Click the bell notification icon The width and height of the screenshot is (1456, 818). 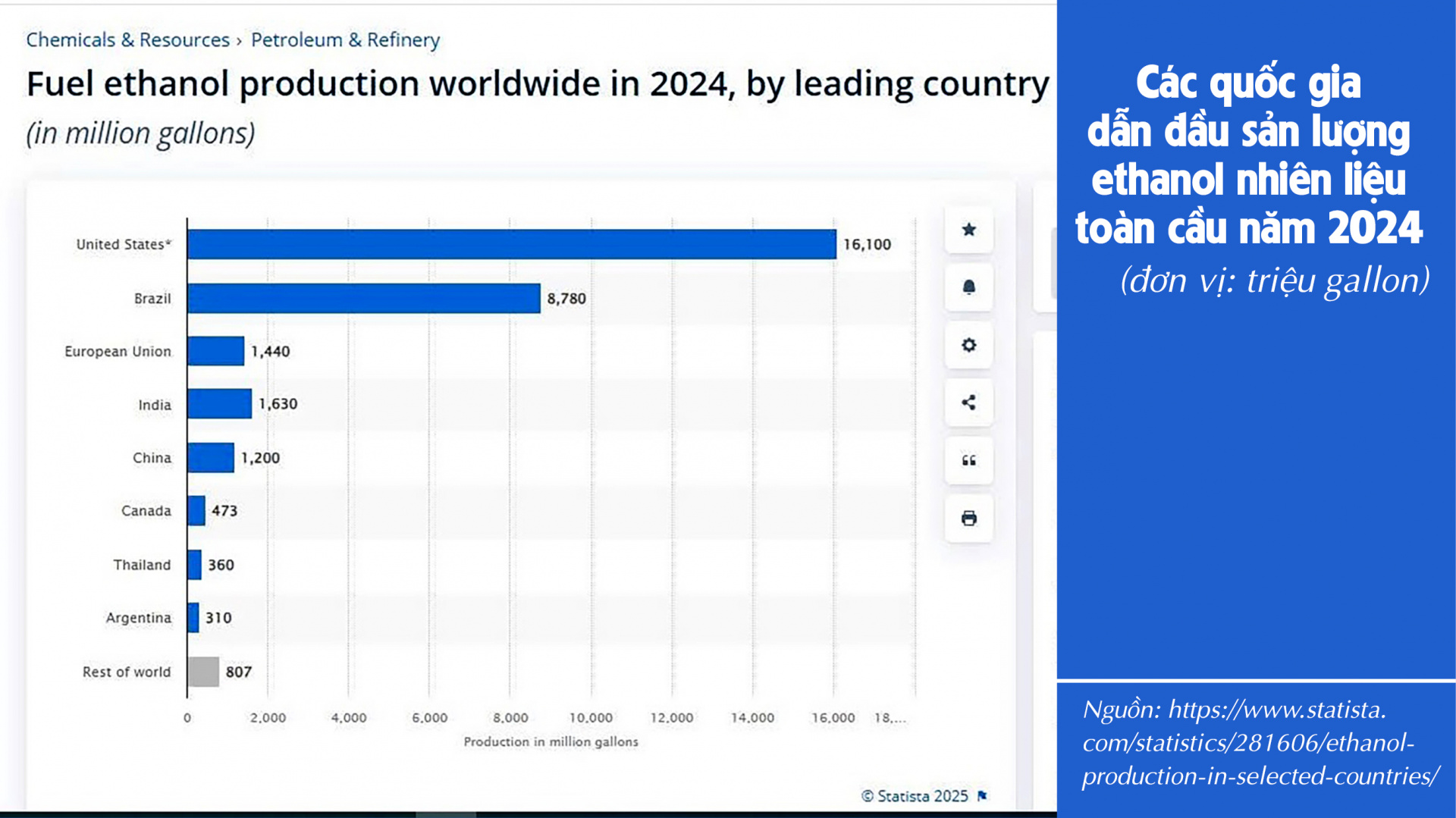coord(968,287)
